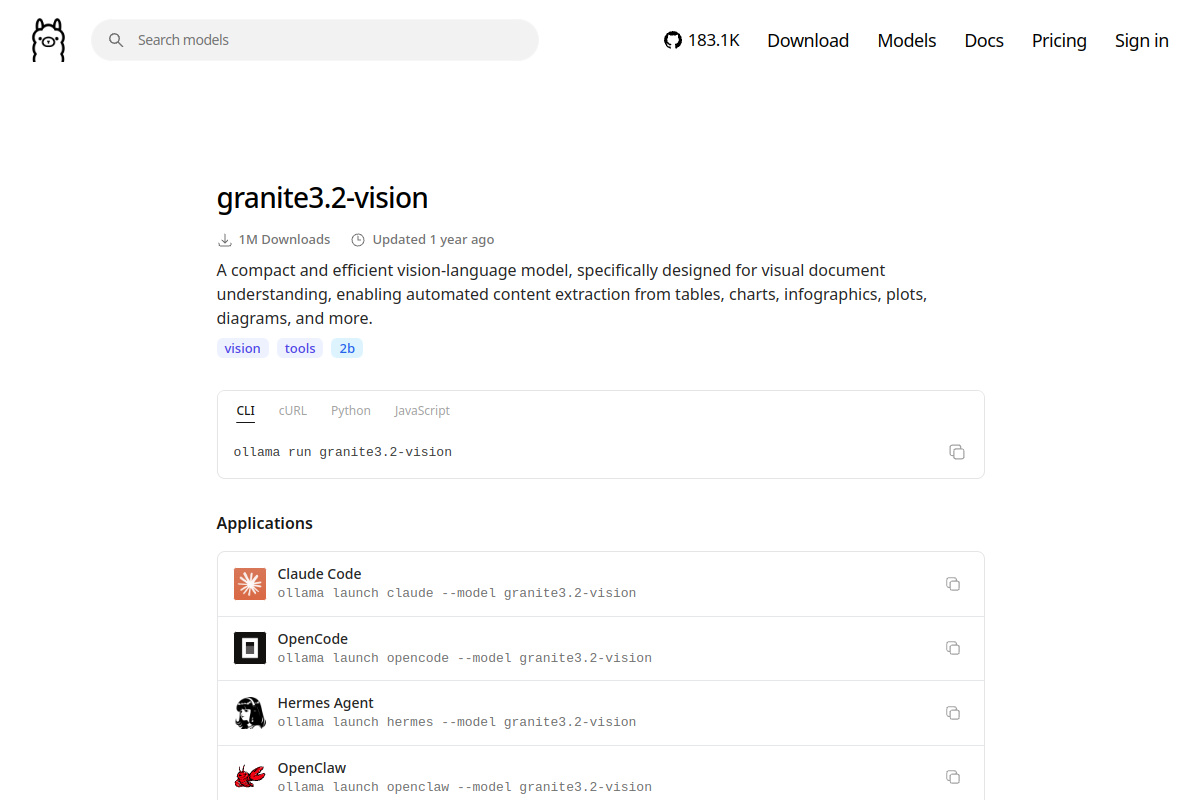Click the Sign in link
The height and width of the screenshot is (800, 1200).
click(x=1142, y=40)
